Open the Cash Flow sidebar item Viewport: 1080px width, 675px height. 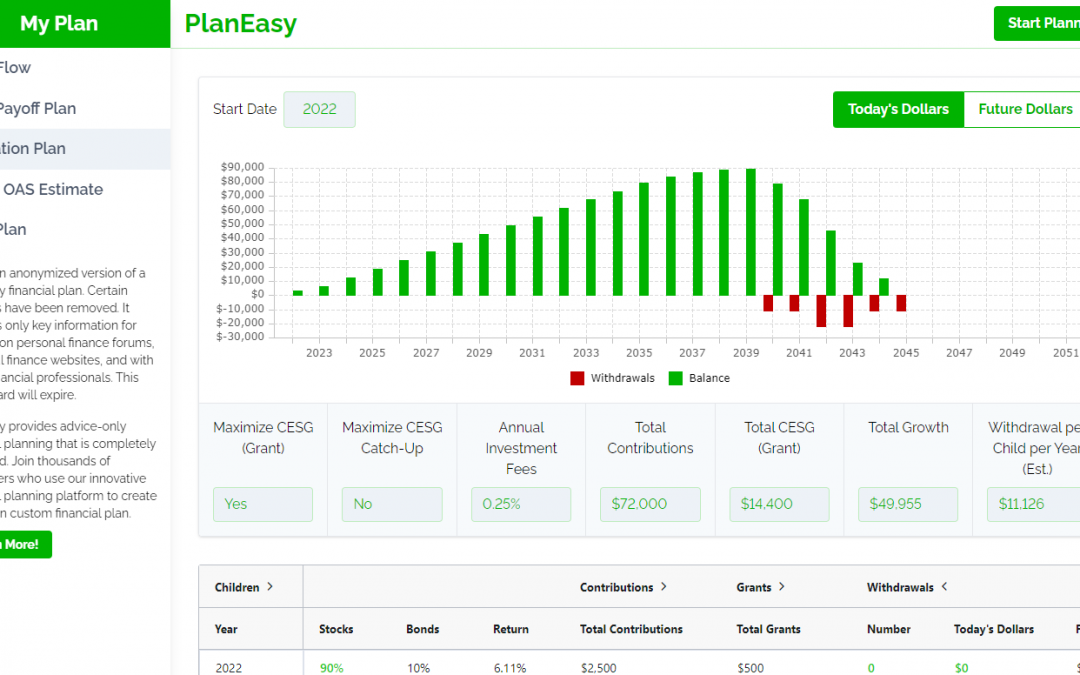(x=85, y=68)
